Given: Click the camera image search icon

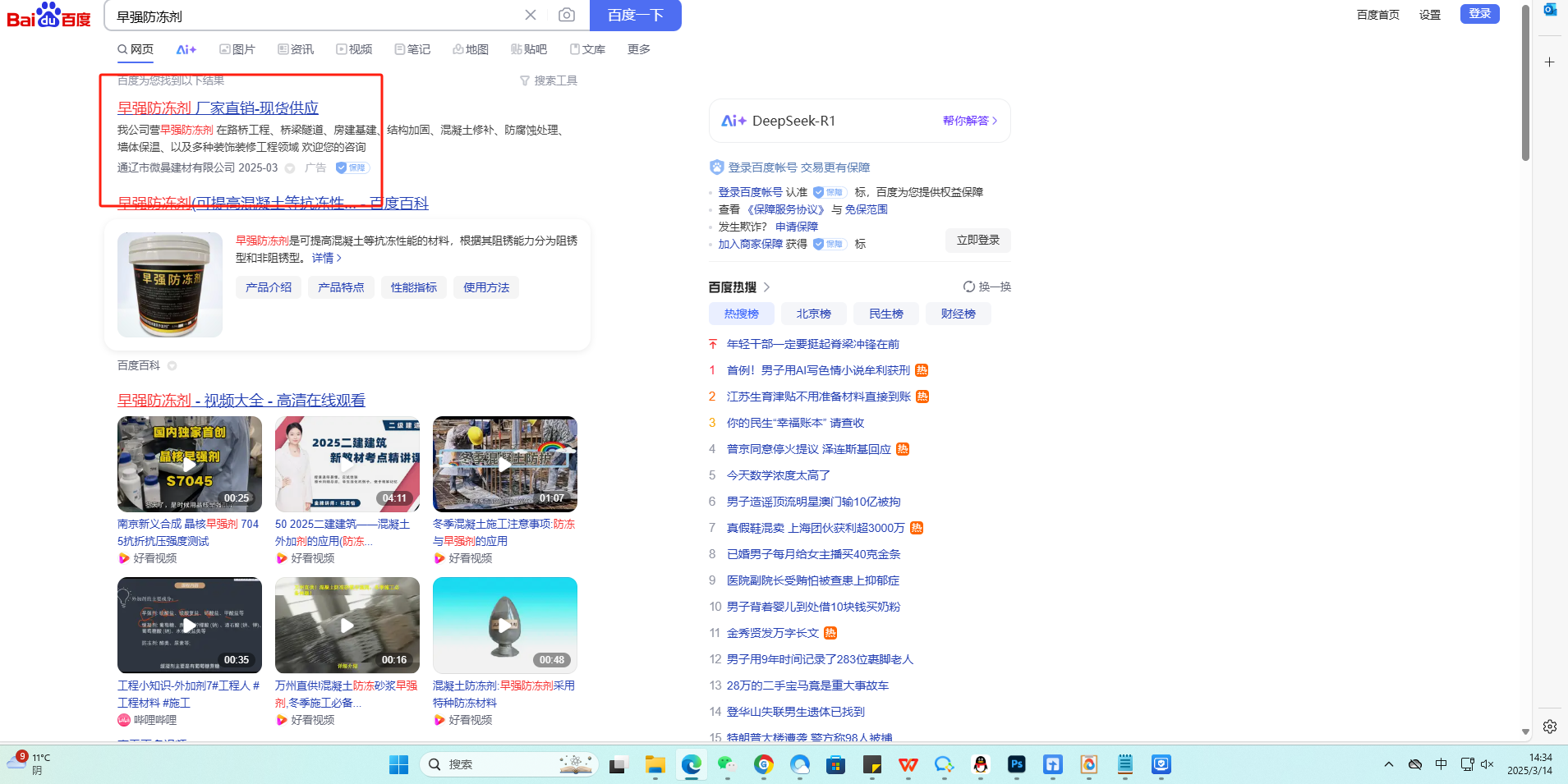Looking at the screenshot, I should coord(567,15).
